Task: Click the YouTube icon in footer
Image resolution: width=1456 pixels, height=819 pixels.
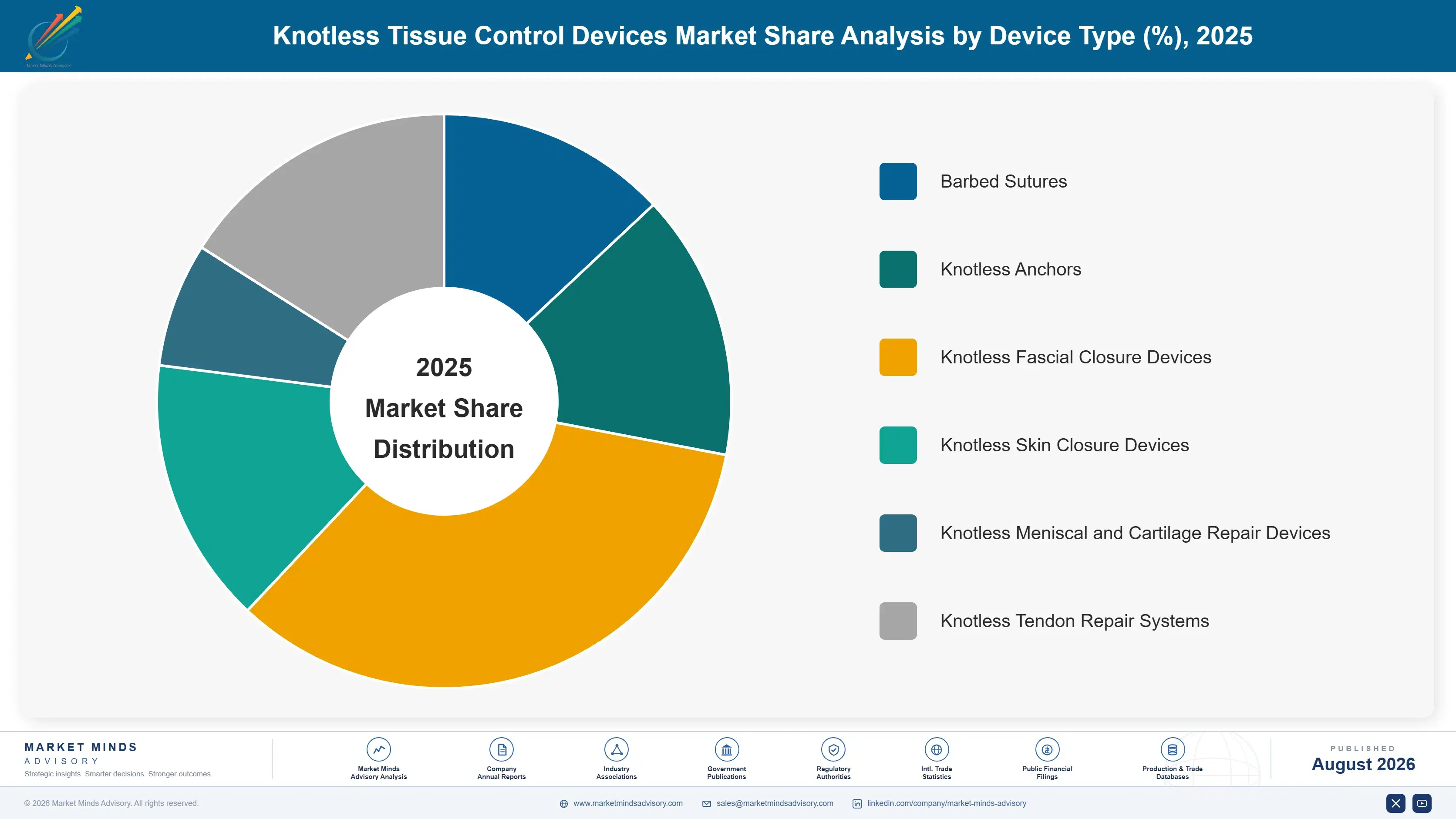Action: 1422,803
